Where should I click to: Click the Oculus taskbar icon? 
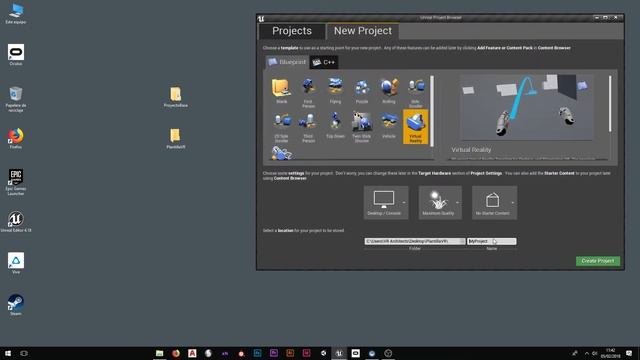click(356, 353)
